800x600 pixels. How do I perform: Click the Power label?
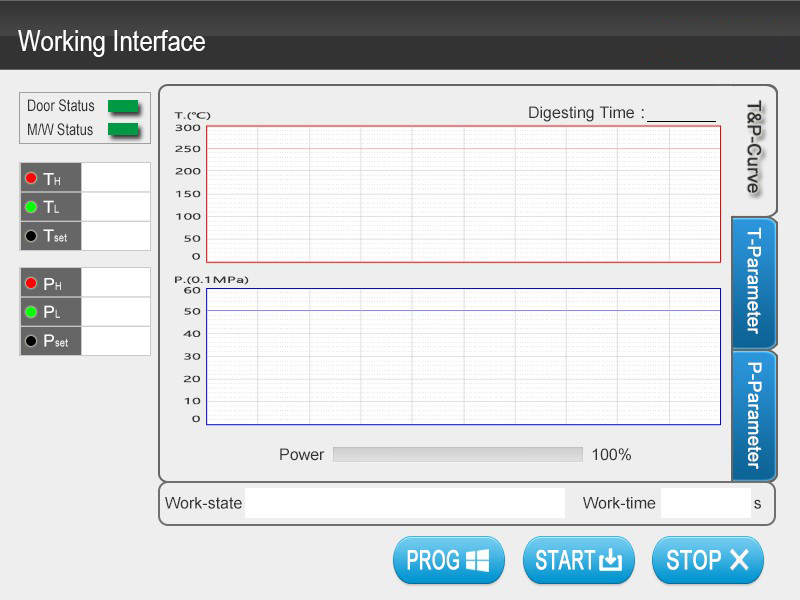(x=302, y=455)
